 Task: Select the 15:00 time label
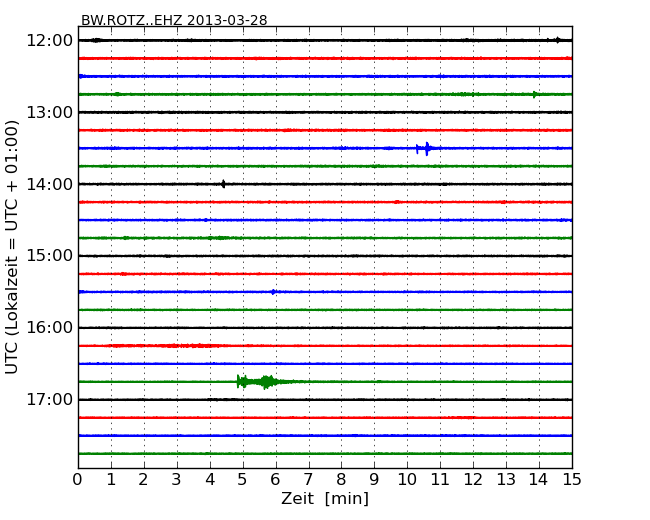pos(49,256)
